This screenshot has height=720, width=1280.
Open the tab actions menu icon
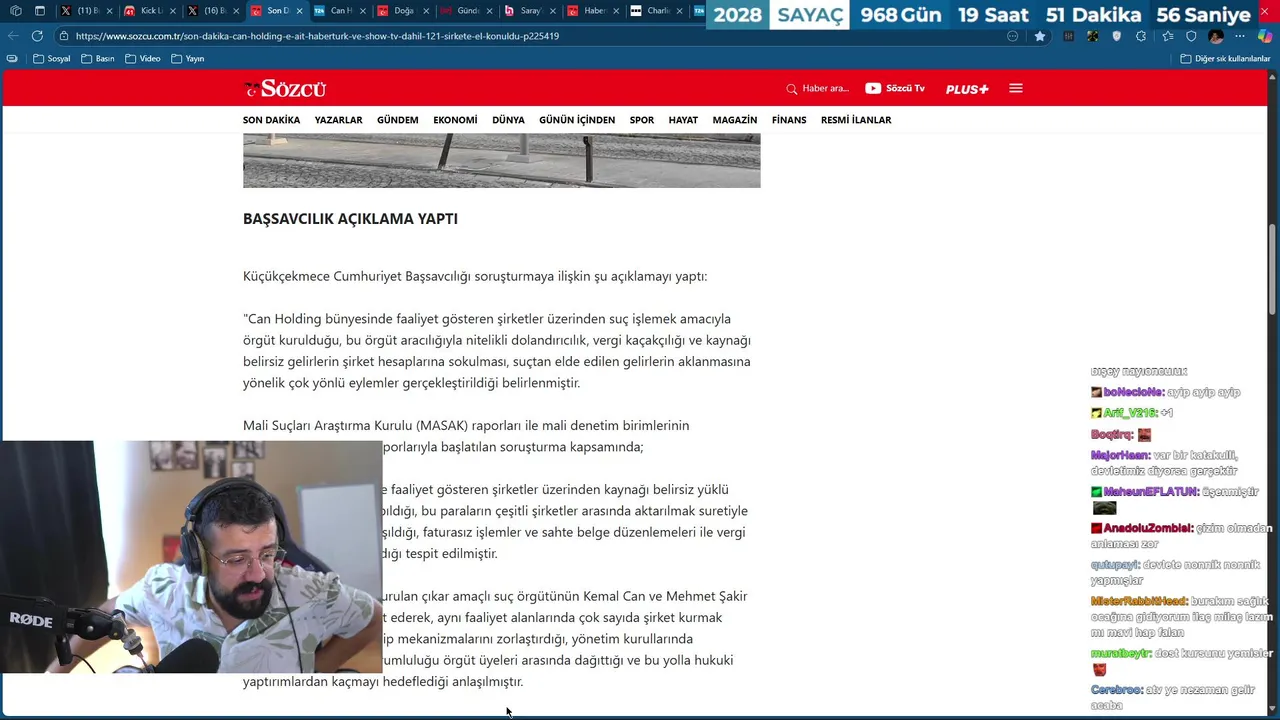40,11
